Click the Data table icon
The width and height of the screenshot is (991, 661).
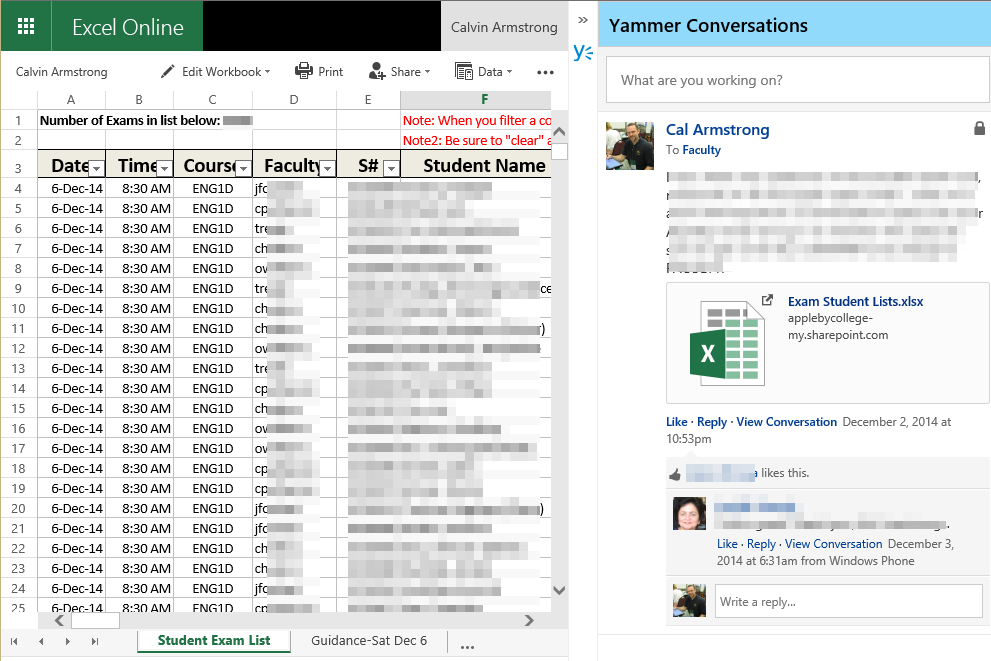coord(464,71)
